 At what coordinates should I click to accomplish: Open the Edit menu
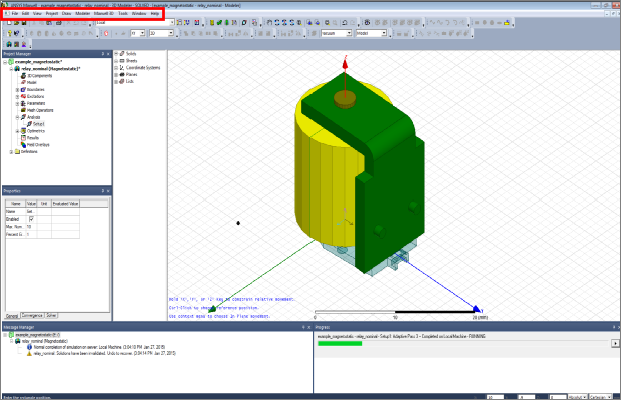(x=25, y=13)
